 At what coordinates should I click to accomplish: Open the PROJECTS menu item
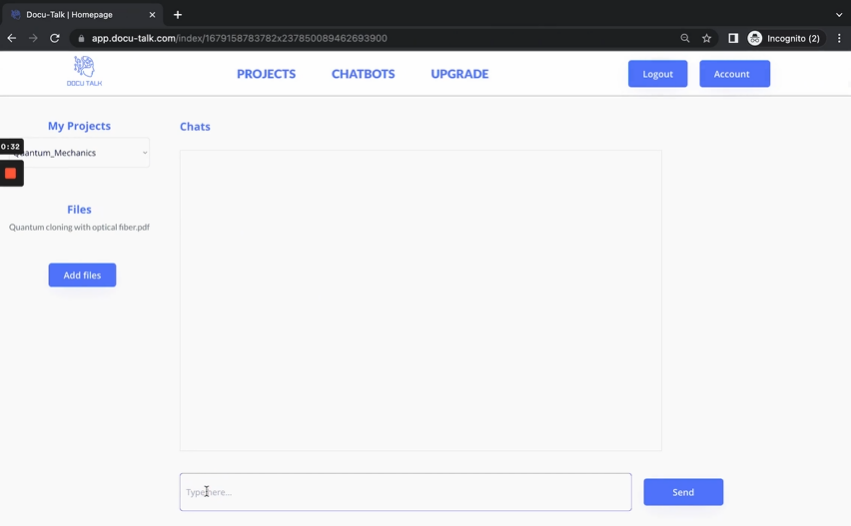[x=266, y=74]
